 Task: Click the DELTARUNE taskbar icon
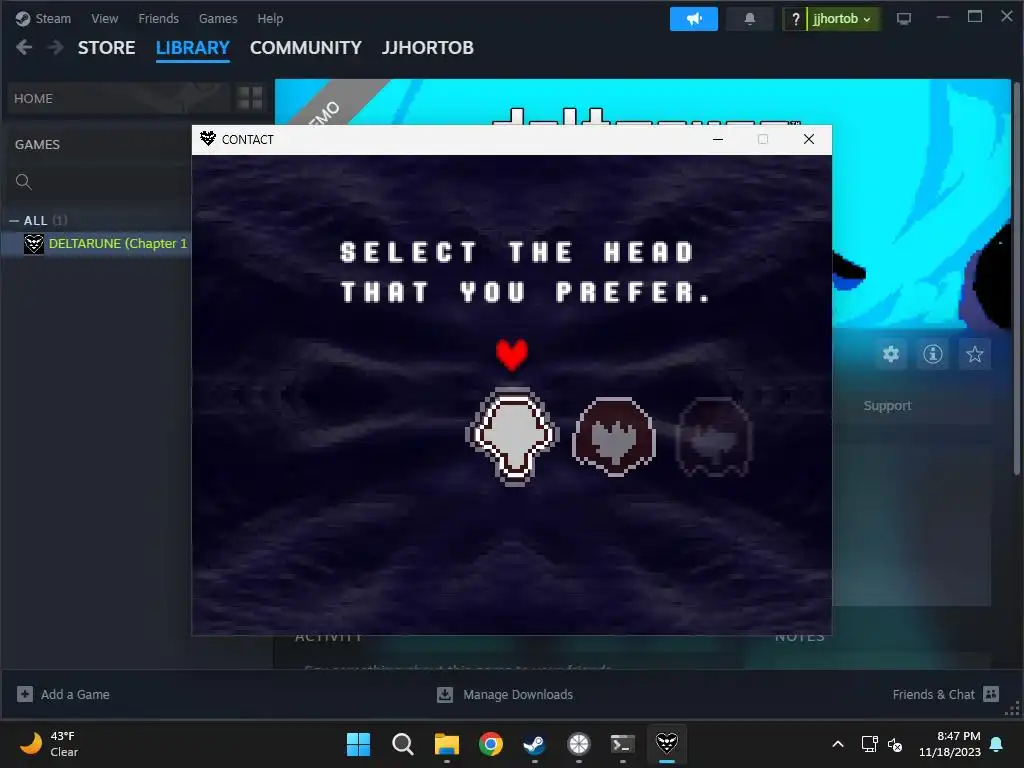[x=667, y=744]
